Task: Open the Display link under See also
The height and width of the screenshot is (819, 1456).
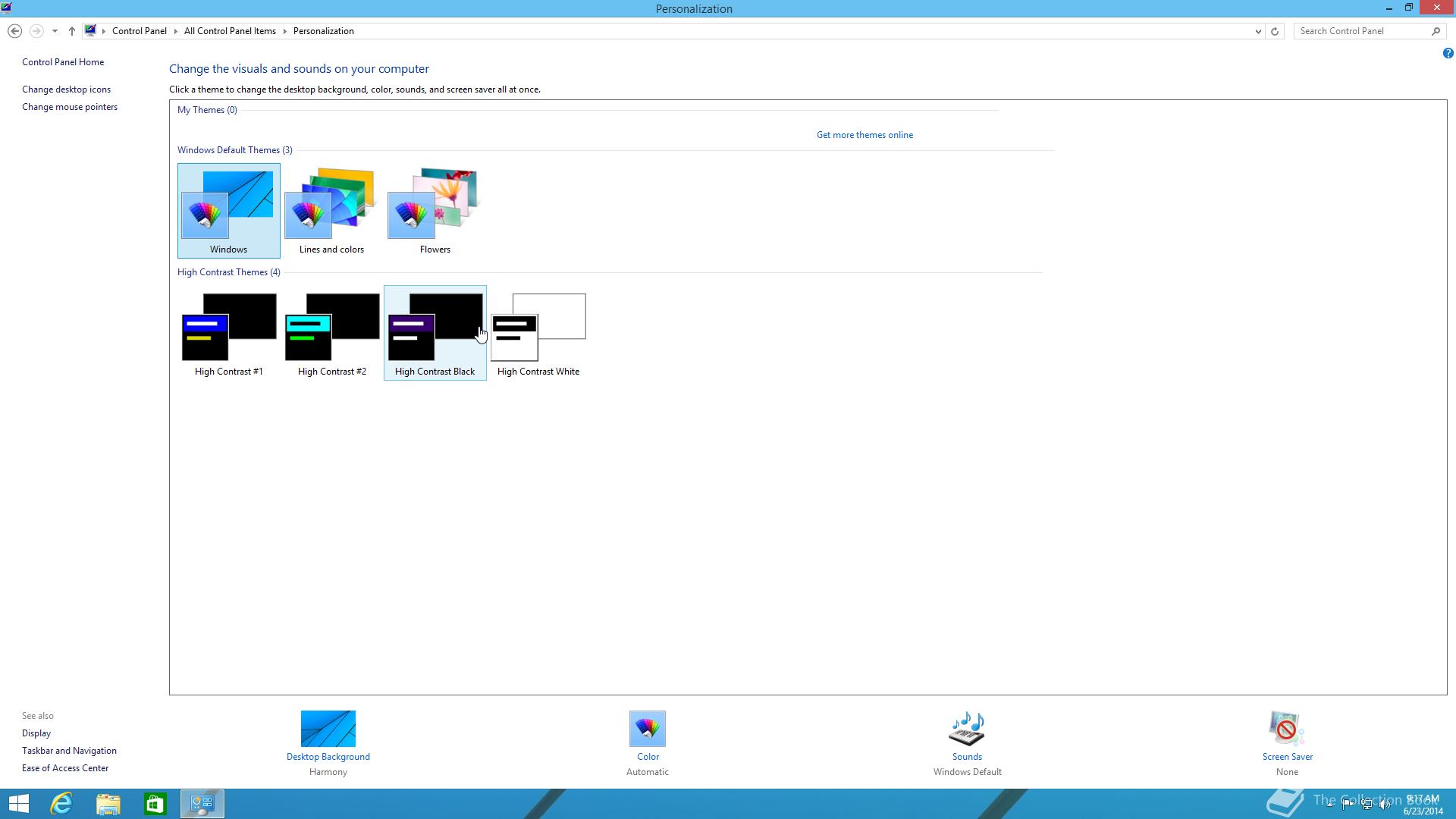Action: [x=36, y=733]
